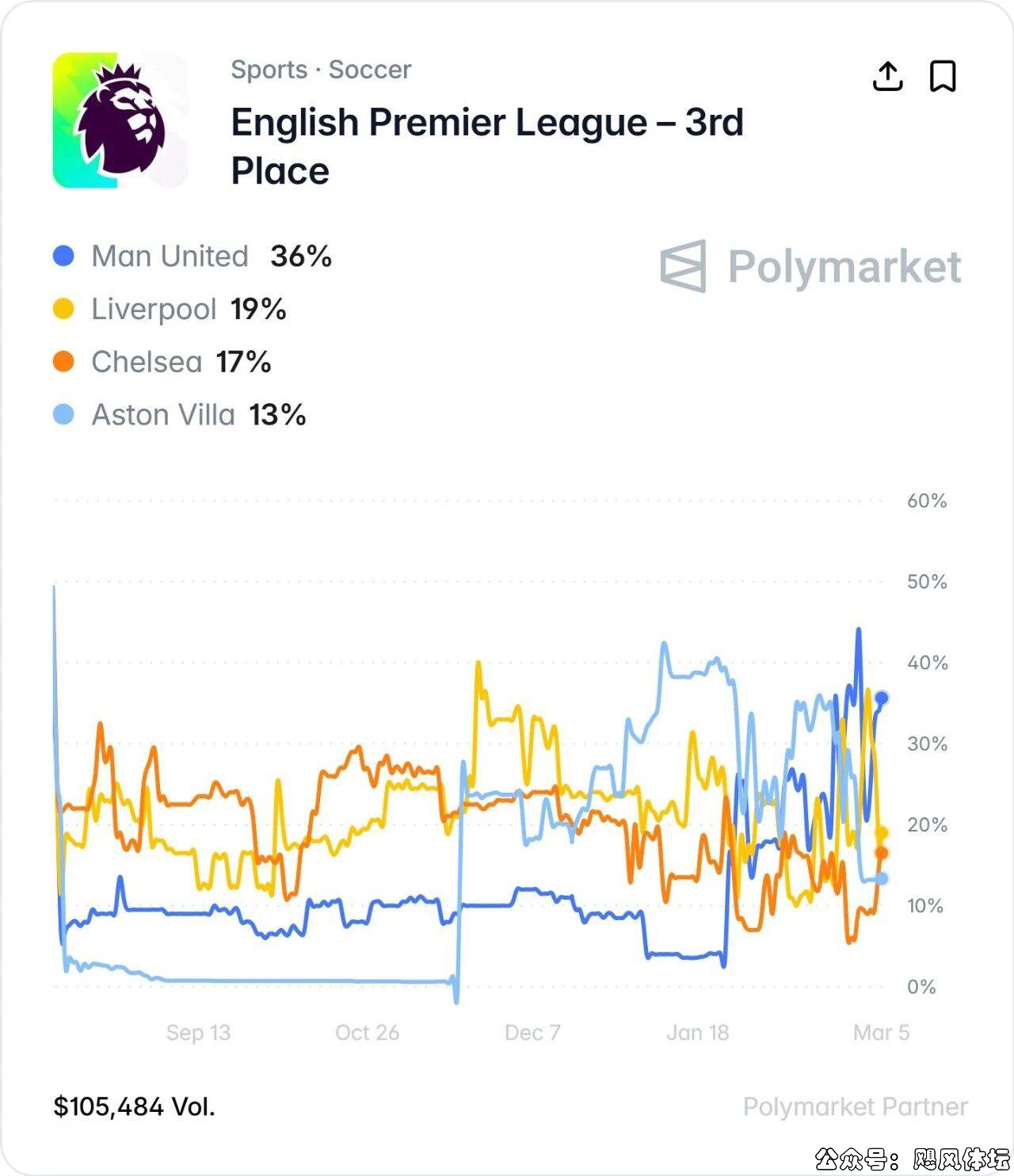Select the Liverpool yellow legend dot
Image resolution: width=1014 pixels, height=1176 pixels.
pos(63,309)
